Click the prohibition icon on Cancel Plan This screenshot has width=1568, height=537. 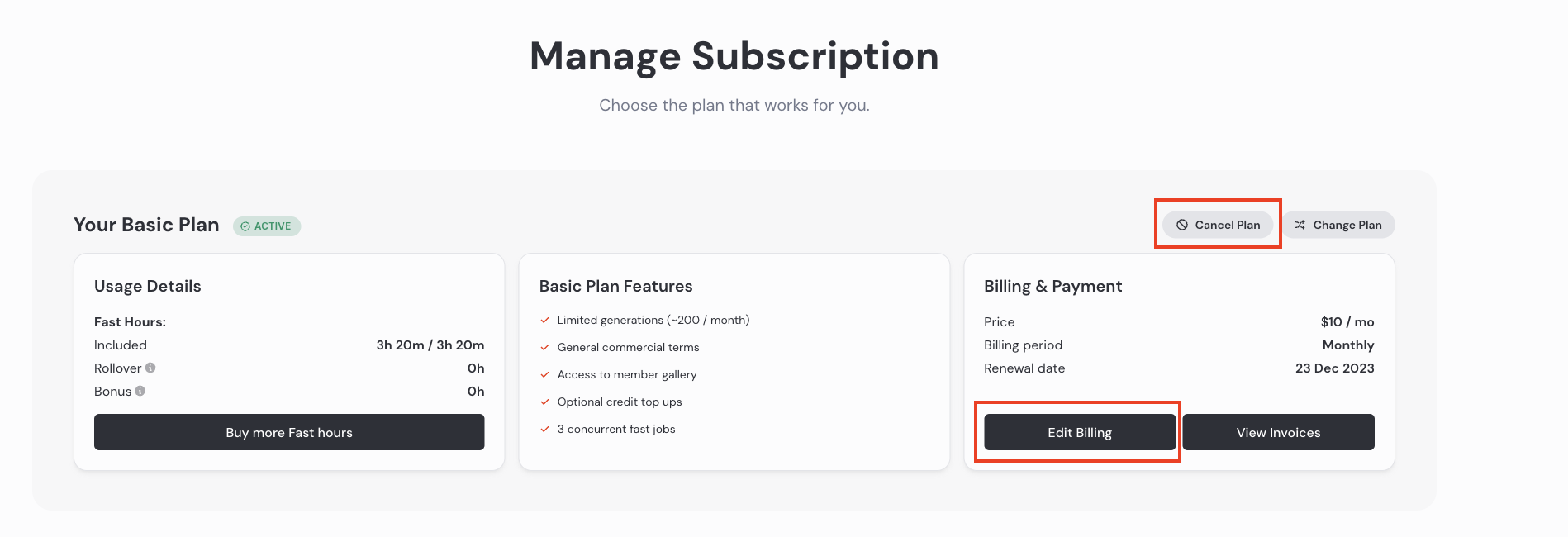pos(1181,224)
